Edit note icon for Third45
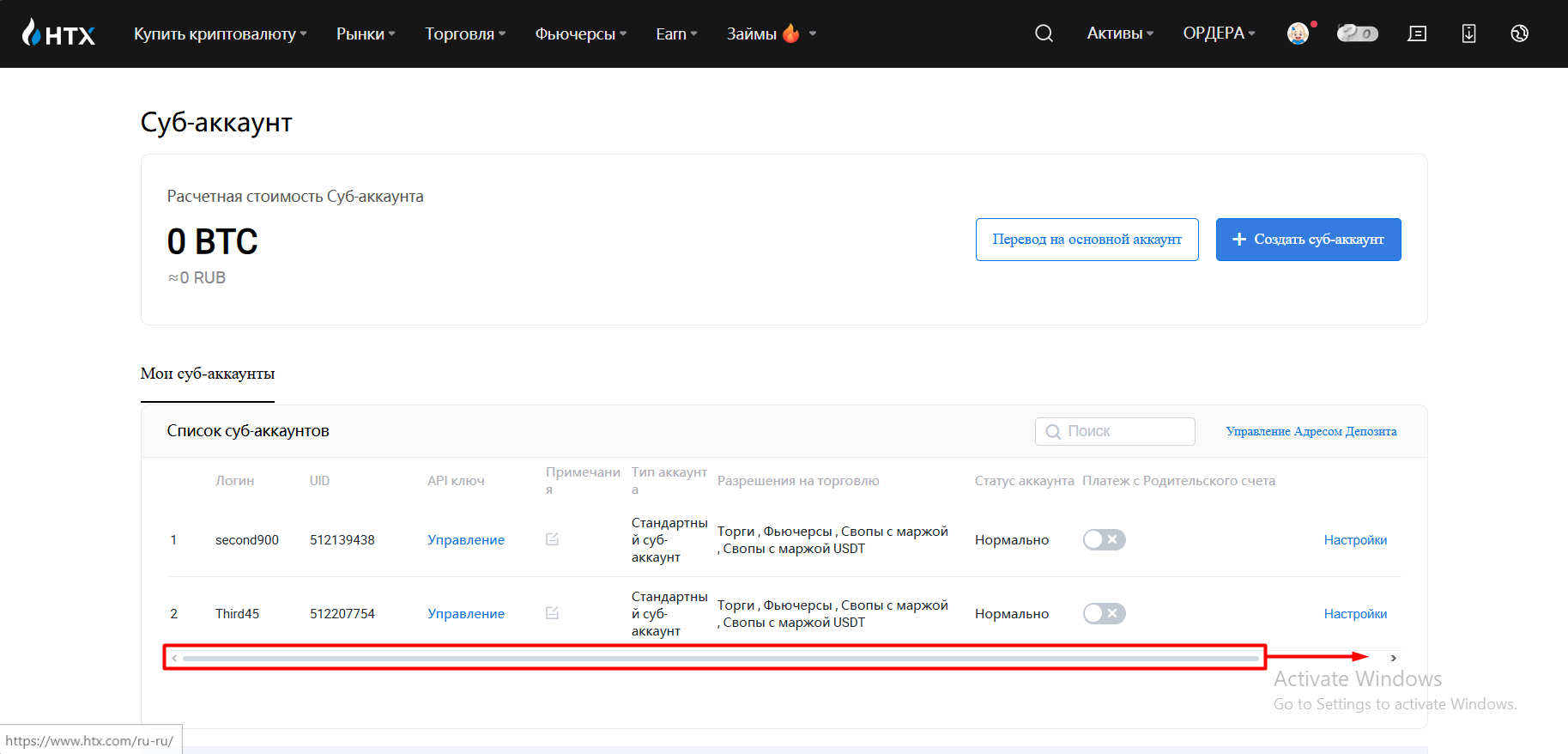This screenshot has width=1568, height=754. (552, 613)
